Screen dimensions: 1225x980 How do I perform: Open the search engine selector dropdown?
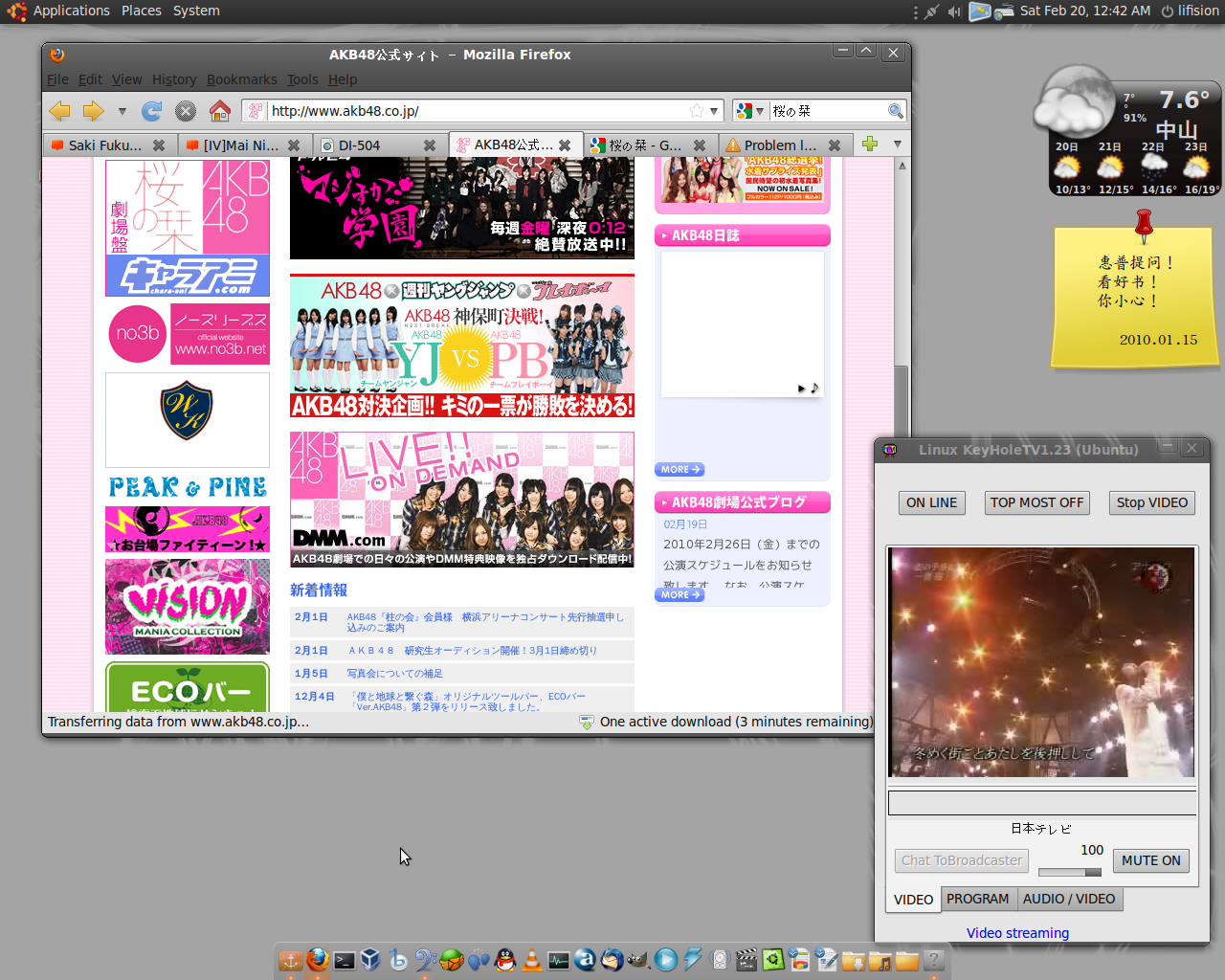[749, 111]
